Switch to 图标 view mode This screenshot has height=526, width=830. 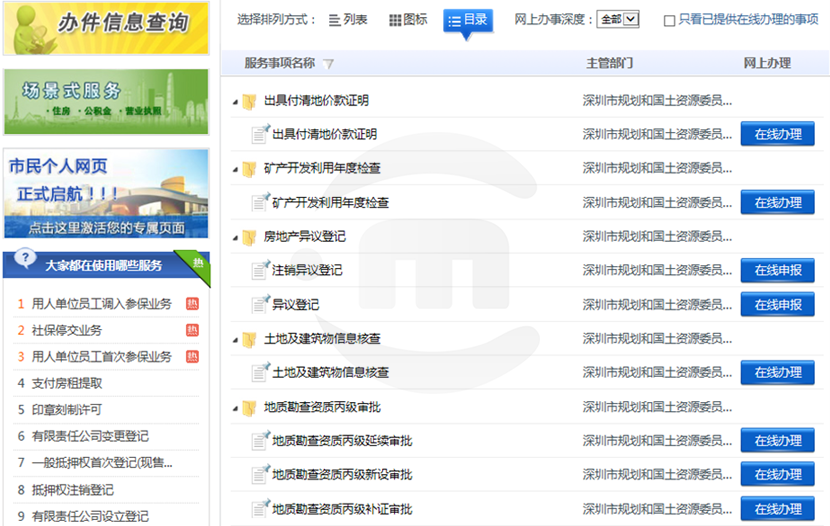pyautogui.click(x=408, y=20)
